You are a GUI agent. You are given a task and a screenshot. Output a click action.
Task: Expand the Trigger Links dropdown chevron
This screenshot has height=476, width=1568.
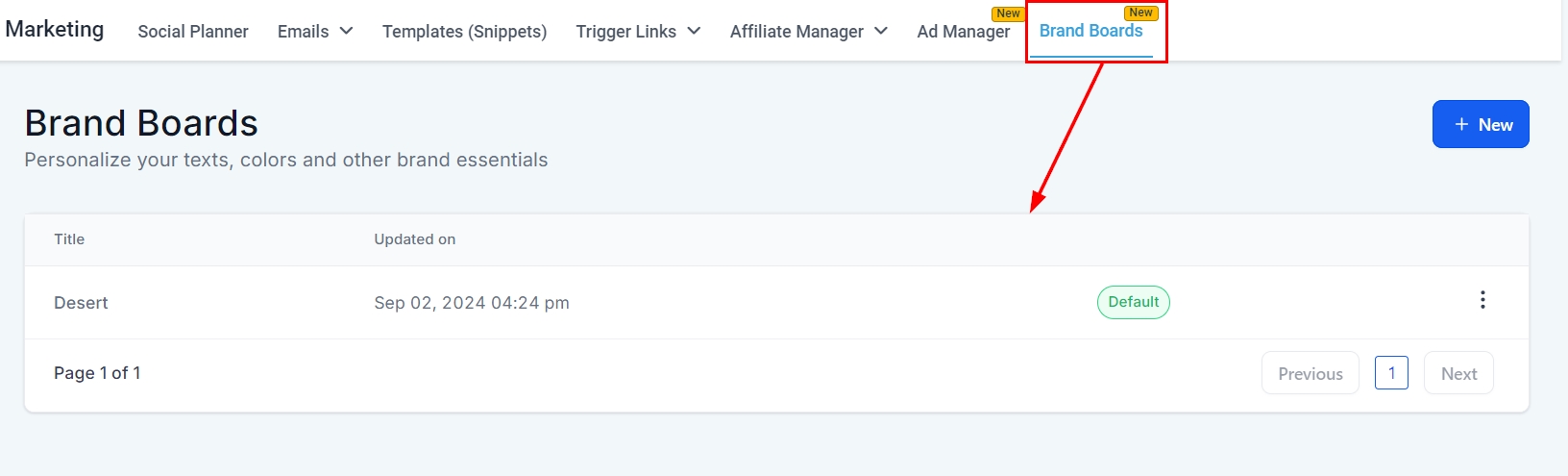pyautogui.click(x=694, y=31)
